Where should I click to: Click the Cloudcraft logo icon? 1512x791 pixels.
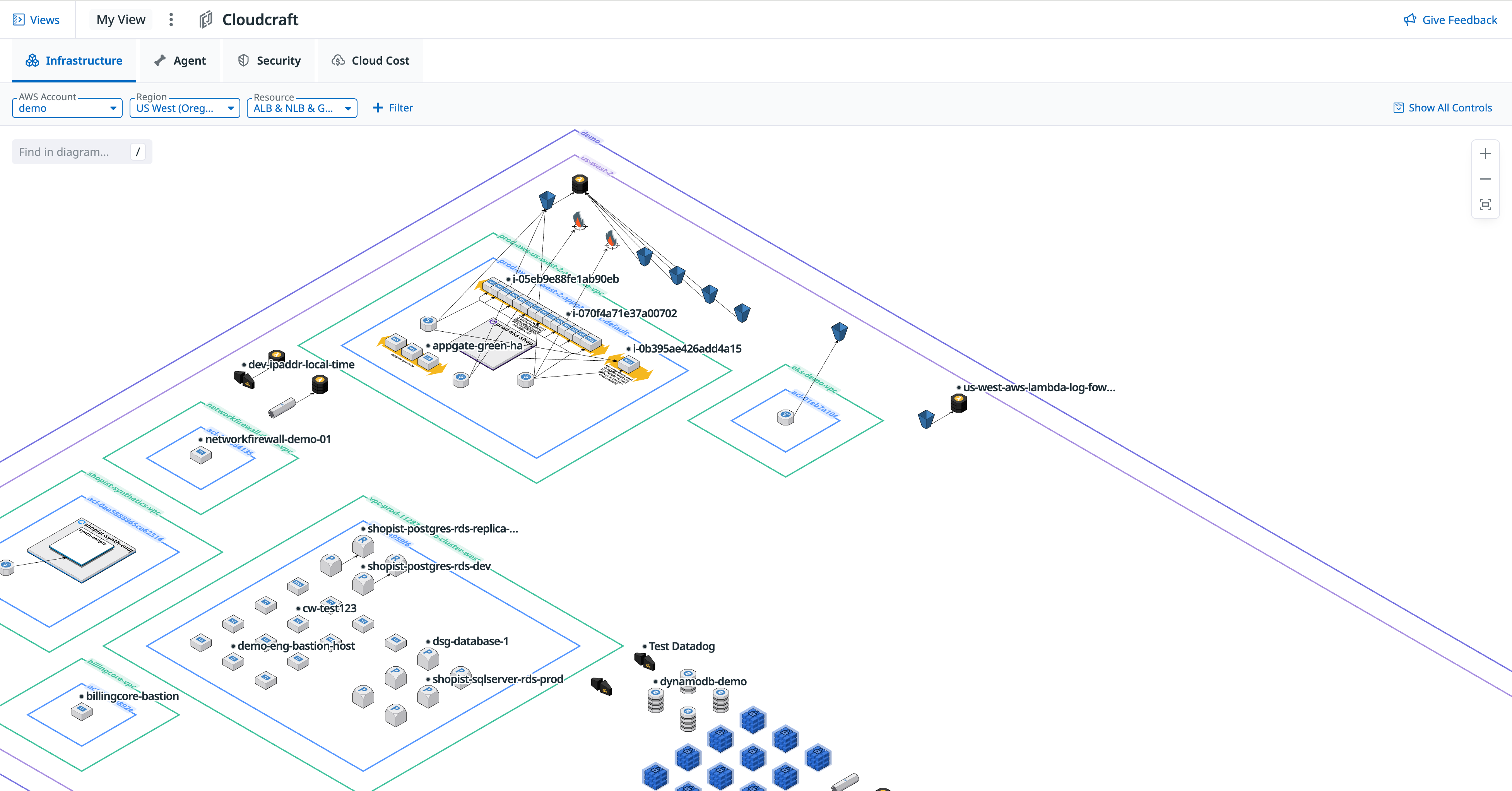pyautogui.click(x=205, y=20)
